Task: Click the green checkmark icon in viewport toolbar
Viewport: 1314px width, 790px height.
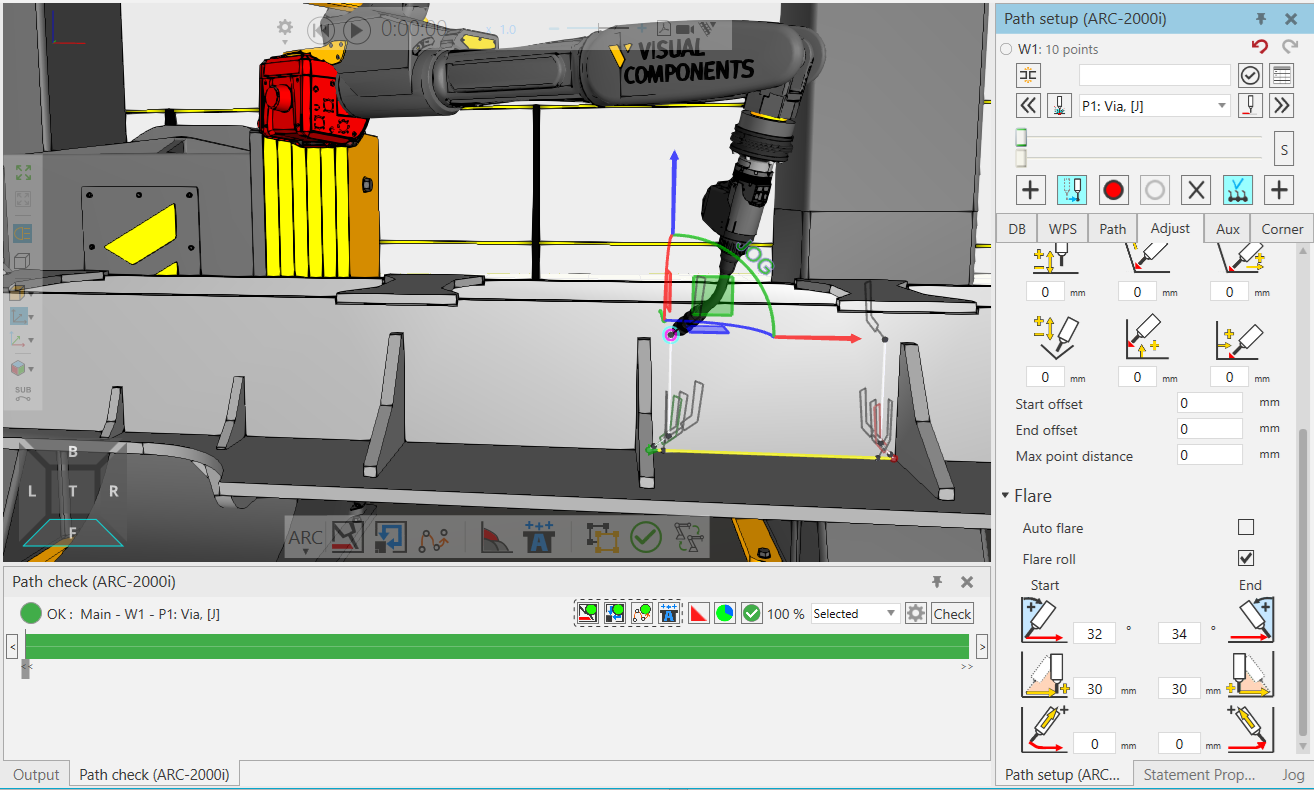Action: pyautogui.click(x=646, y=537)
